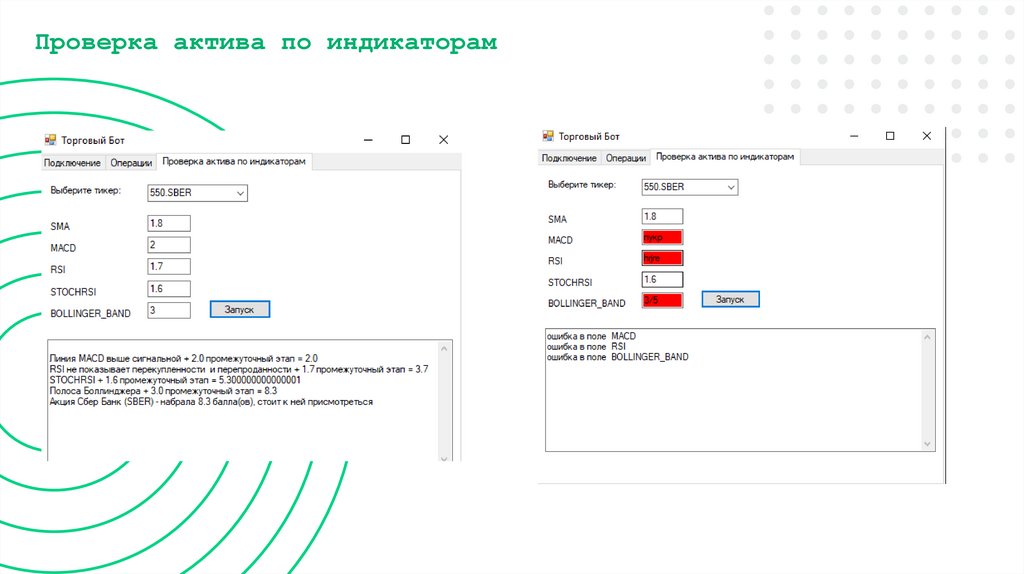
Task: Expand the 550.SBER ticker dropdown in left window
Action: tap(240, 193)
